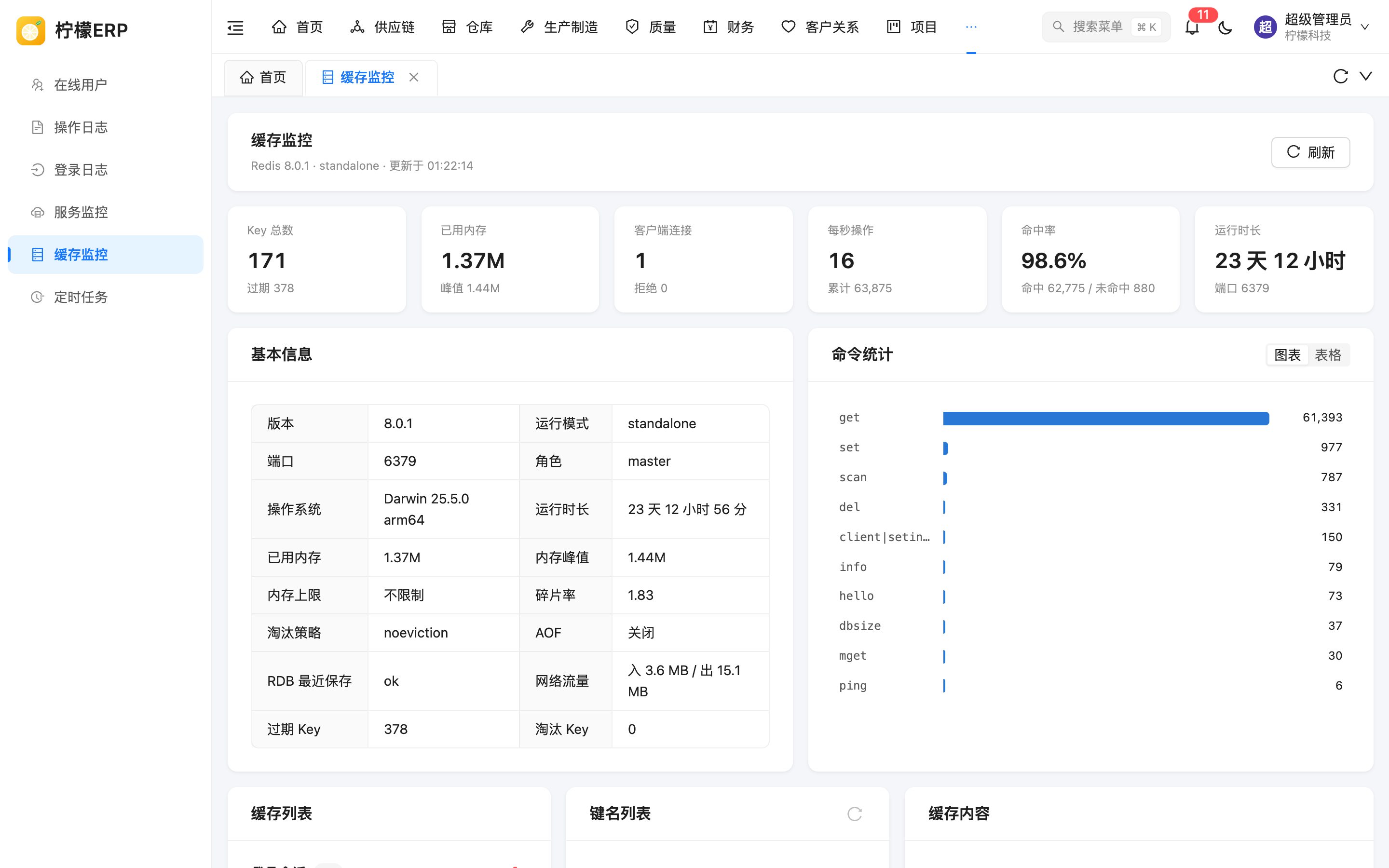The image size is (1389, 868).
Task: Open the 供应链 menu
Action: click(382, 27)
